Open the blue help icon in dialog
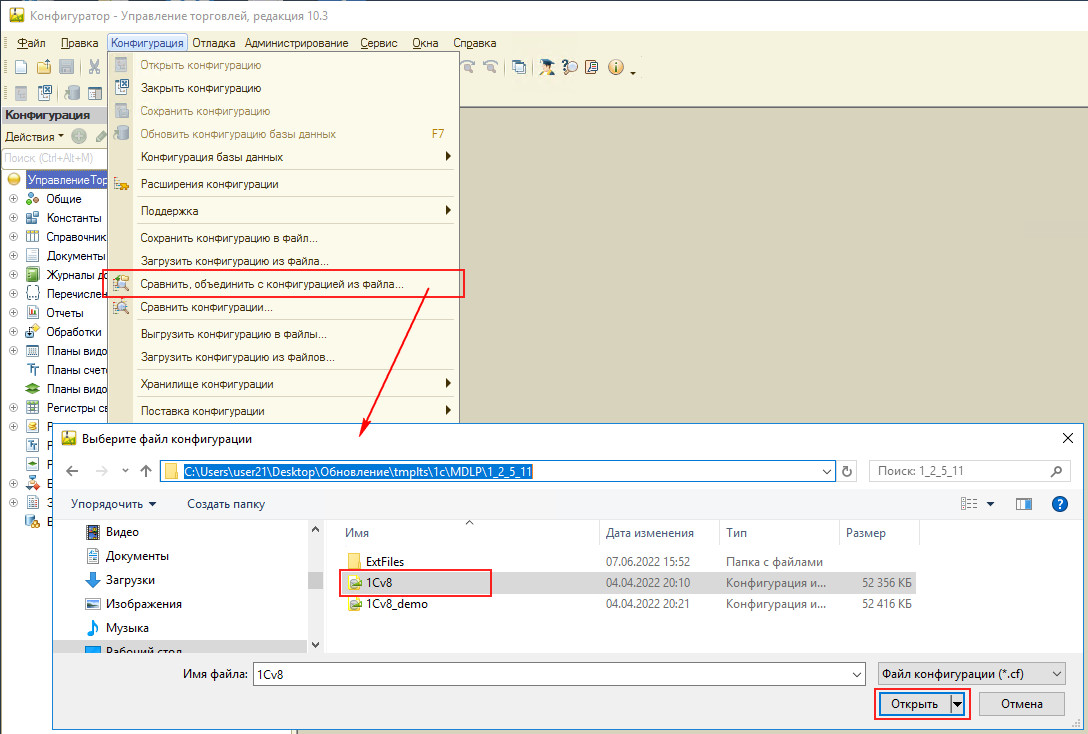 click(1060, 504)
